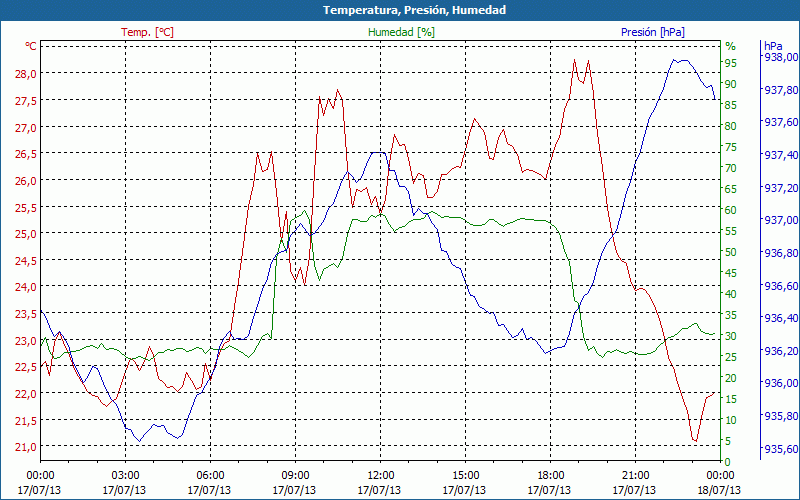Click the 28,0 temperature axis value
800x500 pixels.
(x=27, y=73)
